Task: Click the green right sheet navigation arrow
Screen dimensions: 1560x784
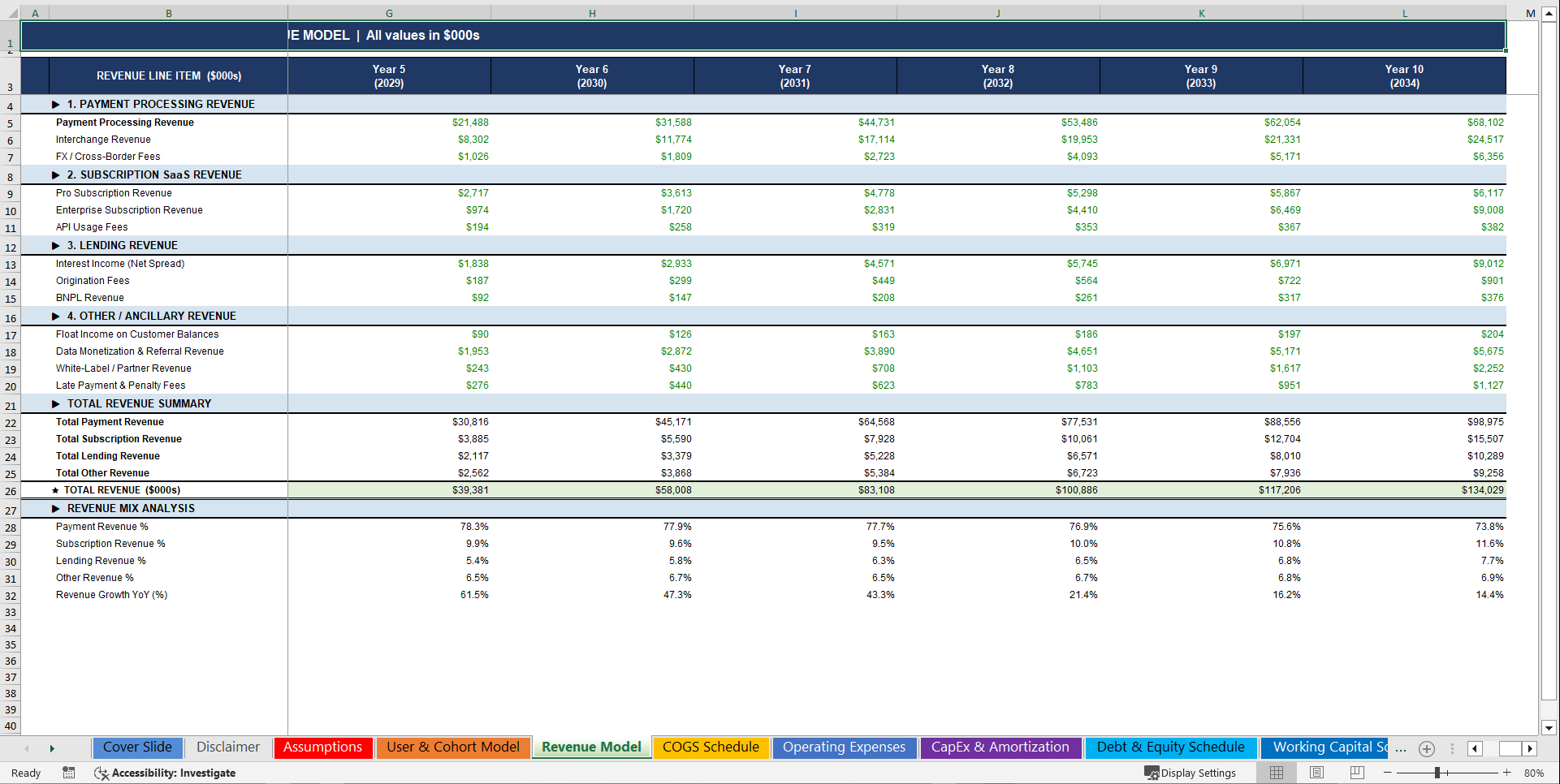Action: [x=52, y=748]
